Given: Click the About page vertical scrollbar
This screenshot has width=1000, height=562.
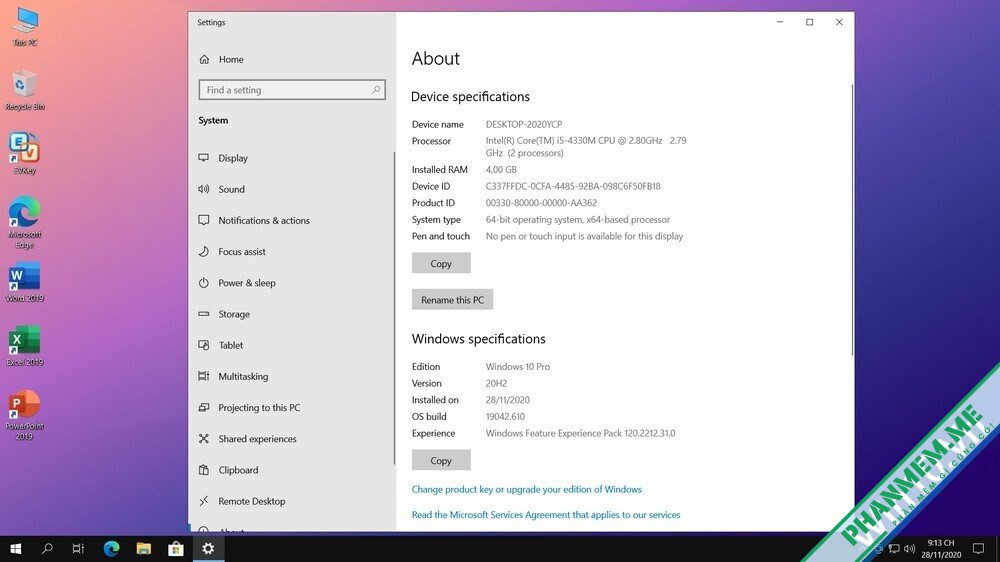Looking at the screenshot, I should pyautogui.click(x=852, y=219).
